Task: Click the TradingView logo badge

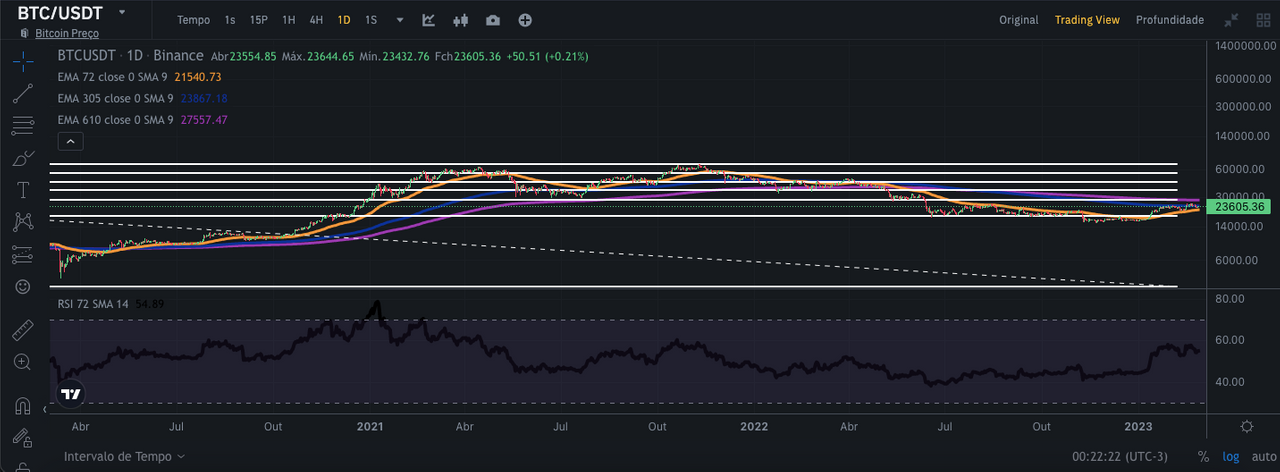Action: [70, 394]
